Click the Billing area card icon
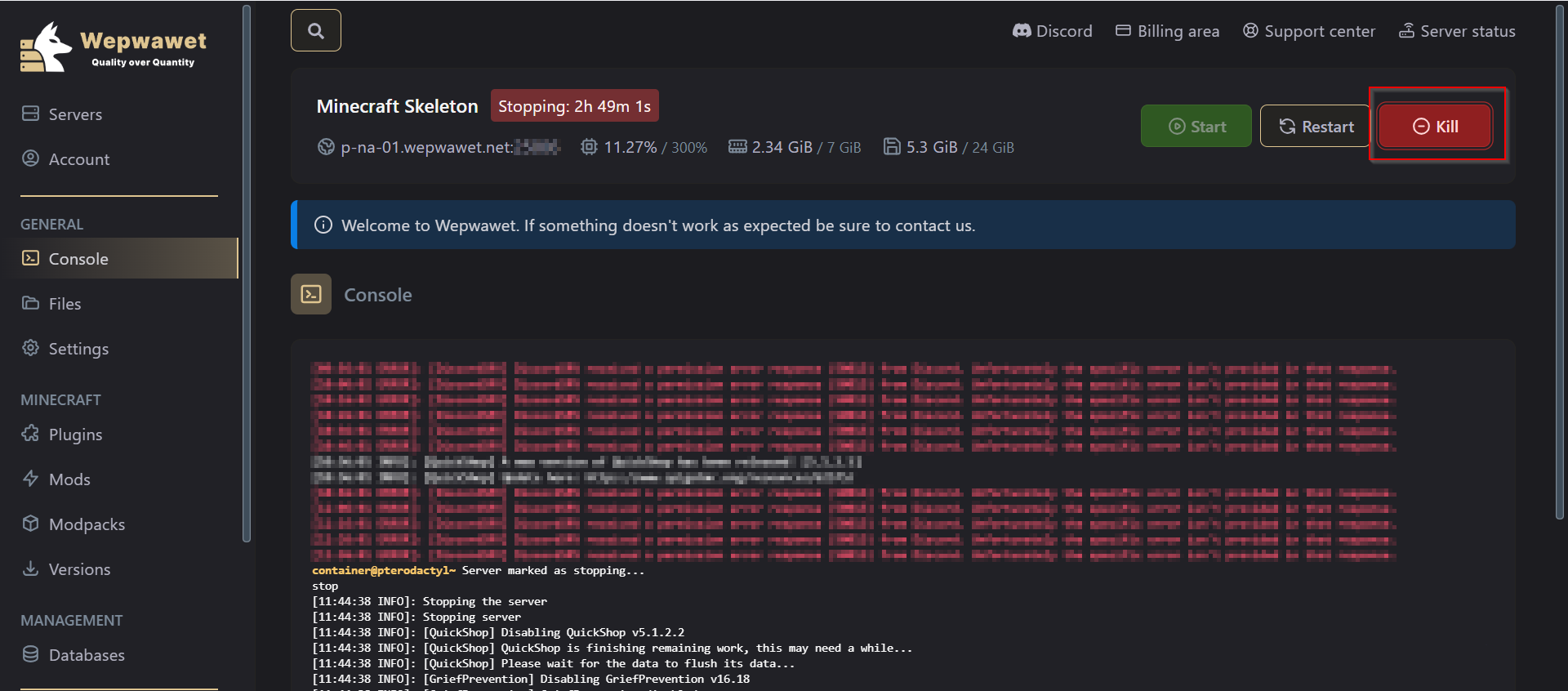Viewport: 1568px width, 691px height. [x=1124, y=31]
